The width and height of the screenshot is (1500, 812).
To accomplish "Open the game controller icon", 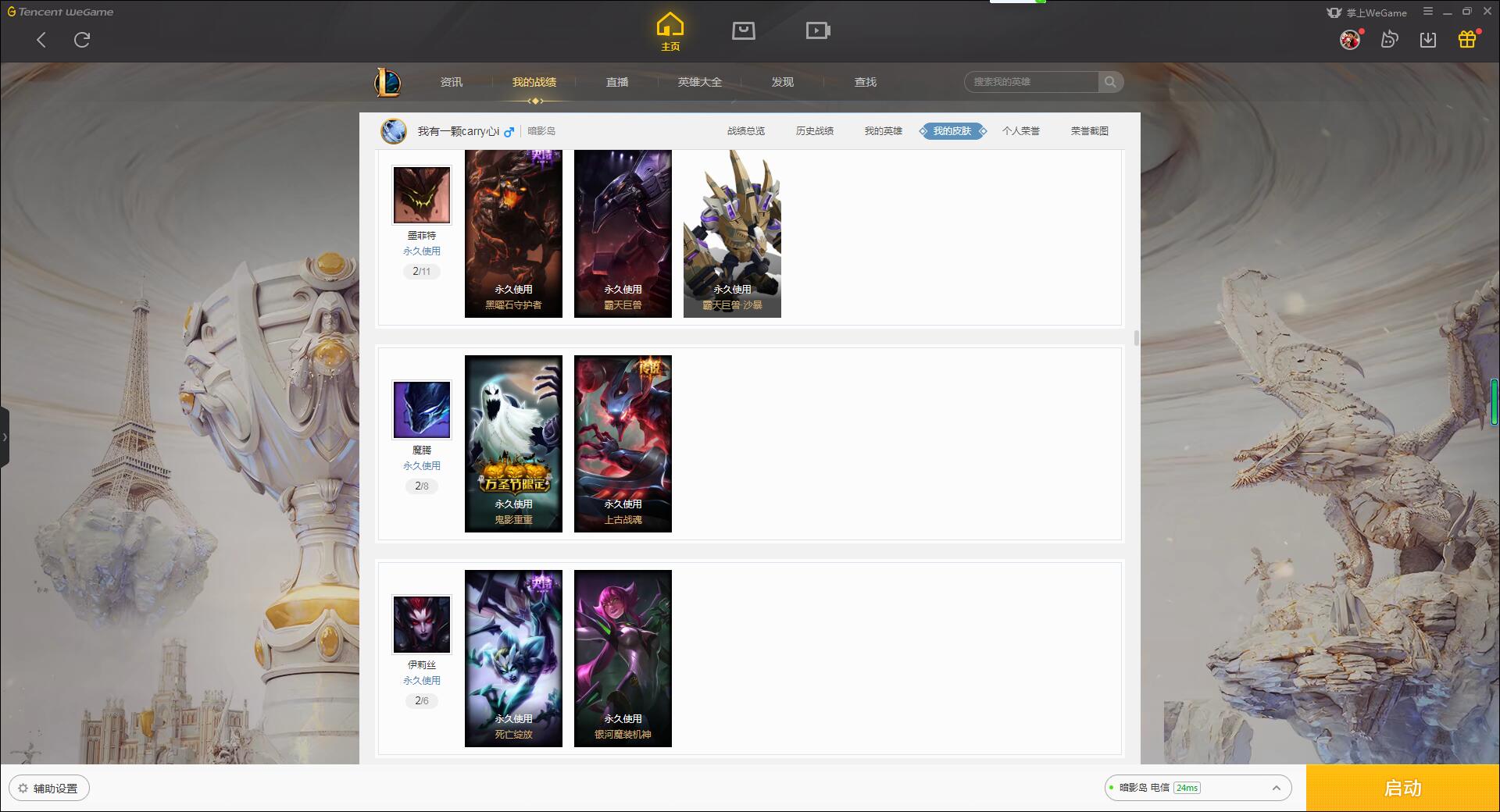I will (1389, 39).
